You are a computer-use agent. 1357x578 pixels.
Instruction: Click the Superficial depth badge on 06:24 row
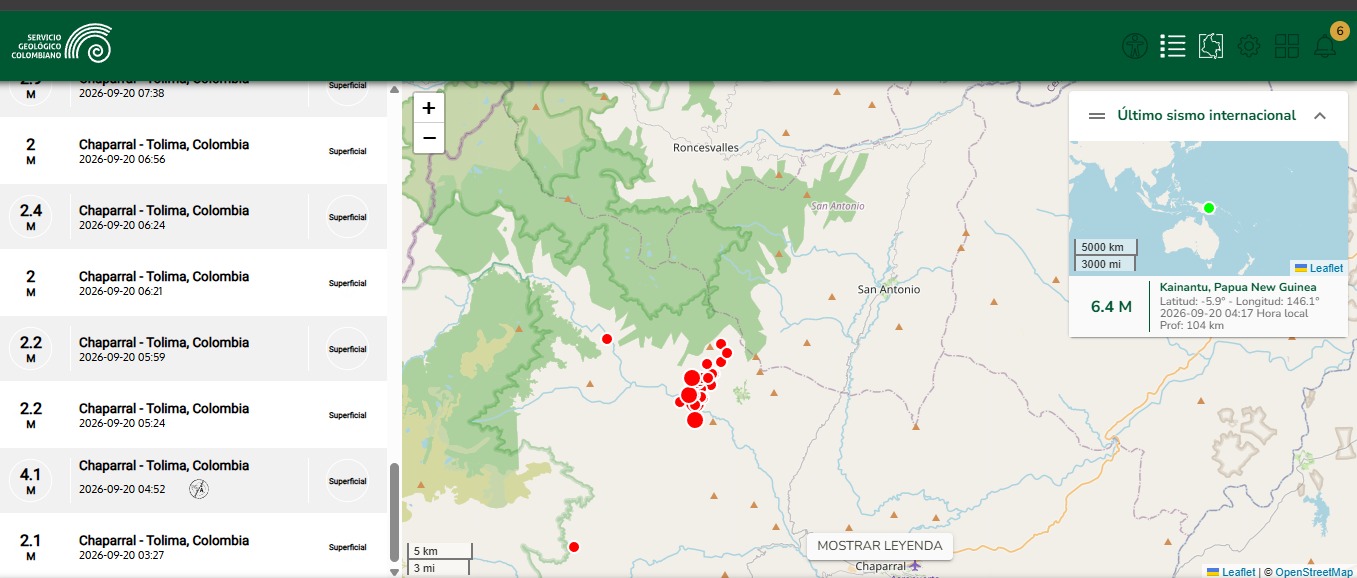[348, 217]
